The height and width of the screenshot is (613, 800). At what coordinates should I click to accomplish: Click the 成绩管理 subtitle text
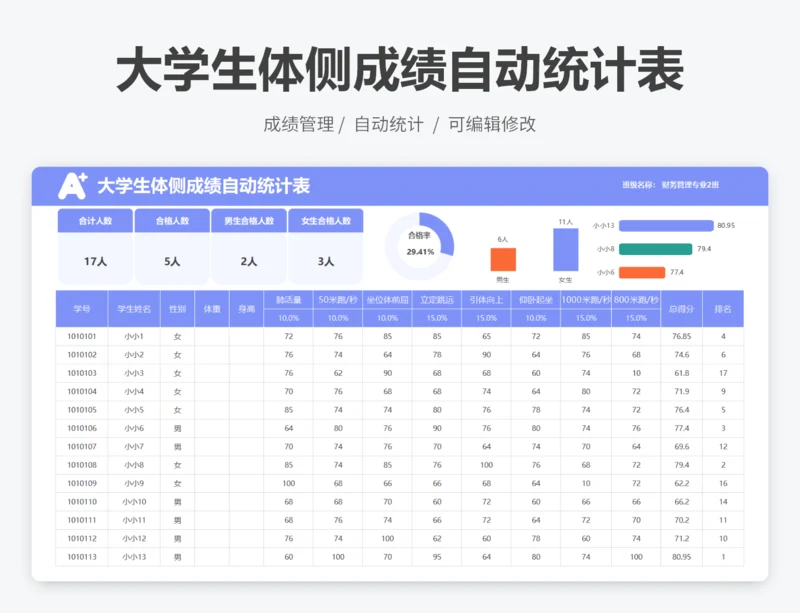tap(298, 124)
